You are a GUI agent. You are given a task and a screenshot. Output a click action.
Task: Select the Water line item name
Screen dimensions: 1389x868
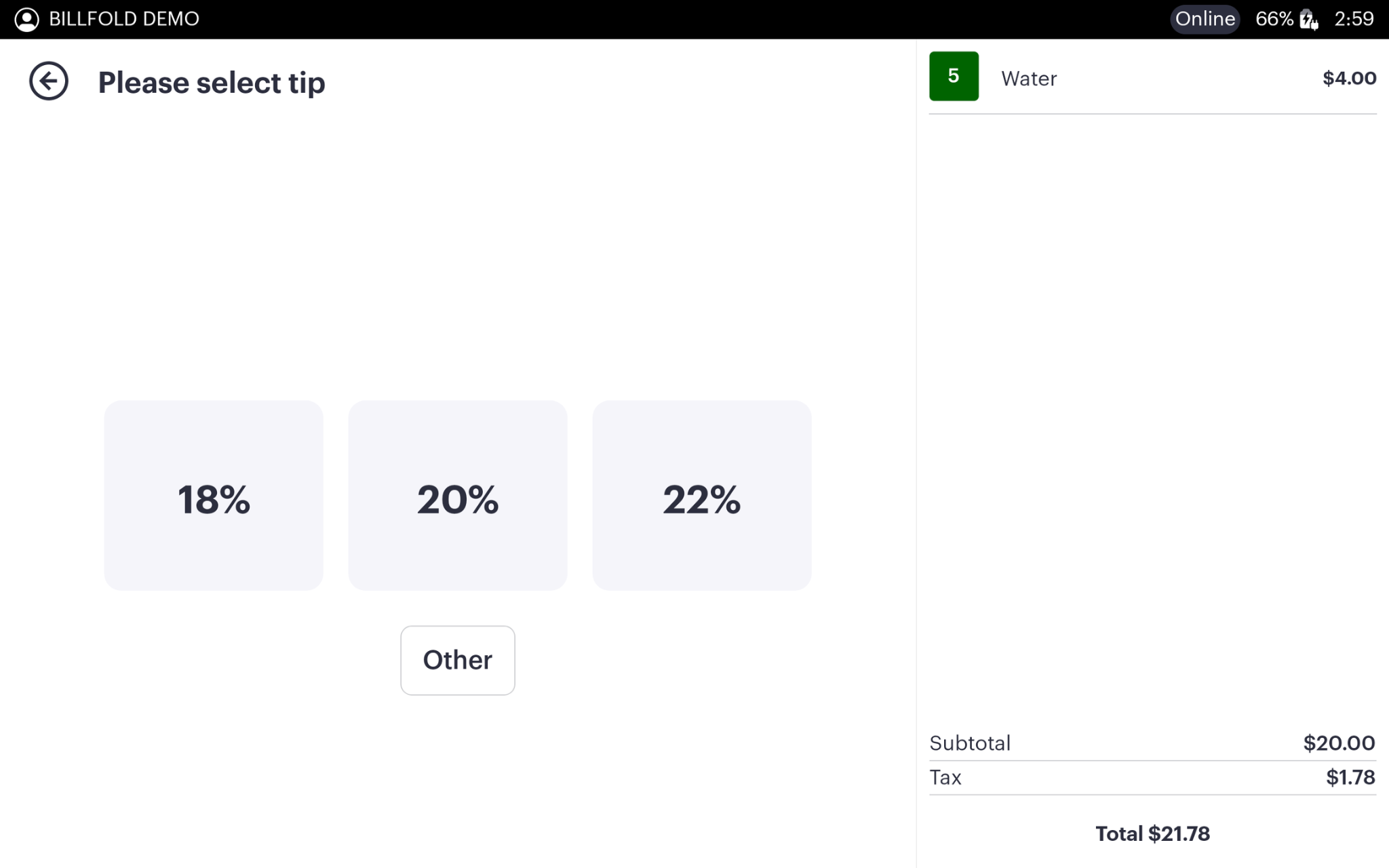[x=1029, y=79]
